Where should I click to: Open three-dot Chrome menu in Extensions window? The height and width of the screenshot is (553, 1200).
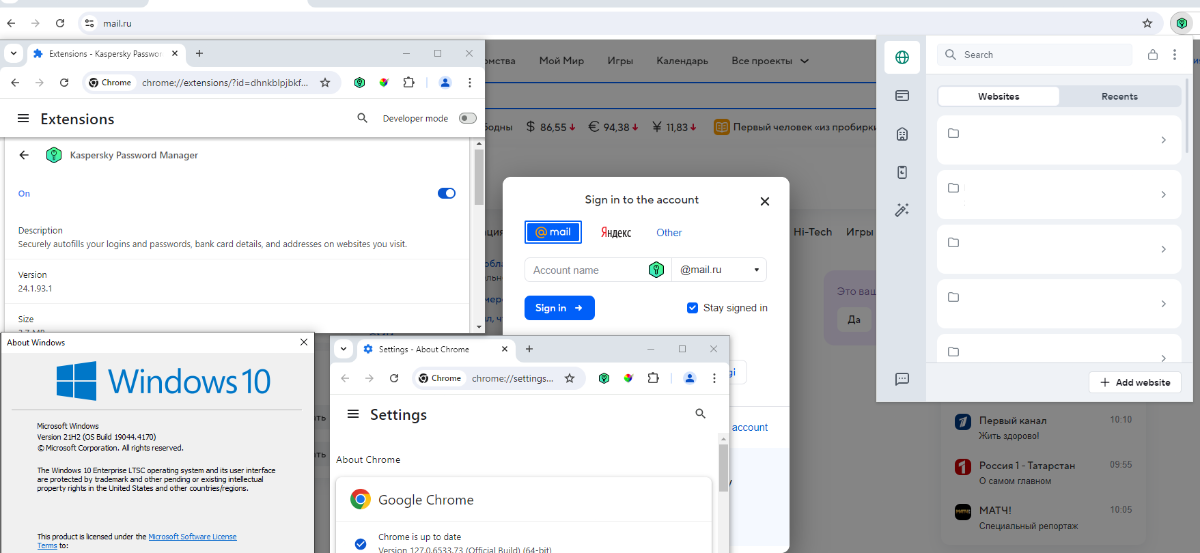470,82
